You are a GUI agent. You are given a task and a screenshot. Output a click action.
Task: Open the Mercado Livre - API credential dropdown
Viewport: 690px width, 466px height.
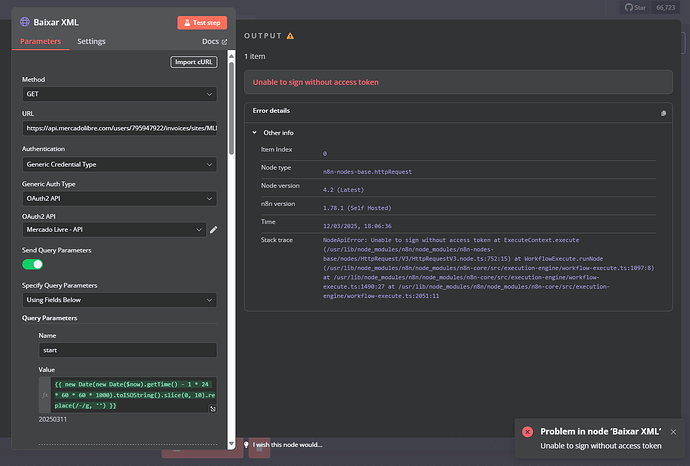[114, 230]
